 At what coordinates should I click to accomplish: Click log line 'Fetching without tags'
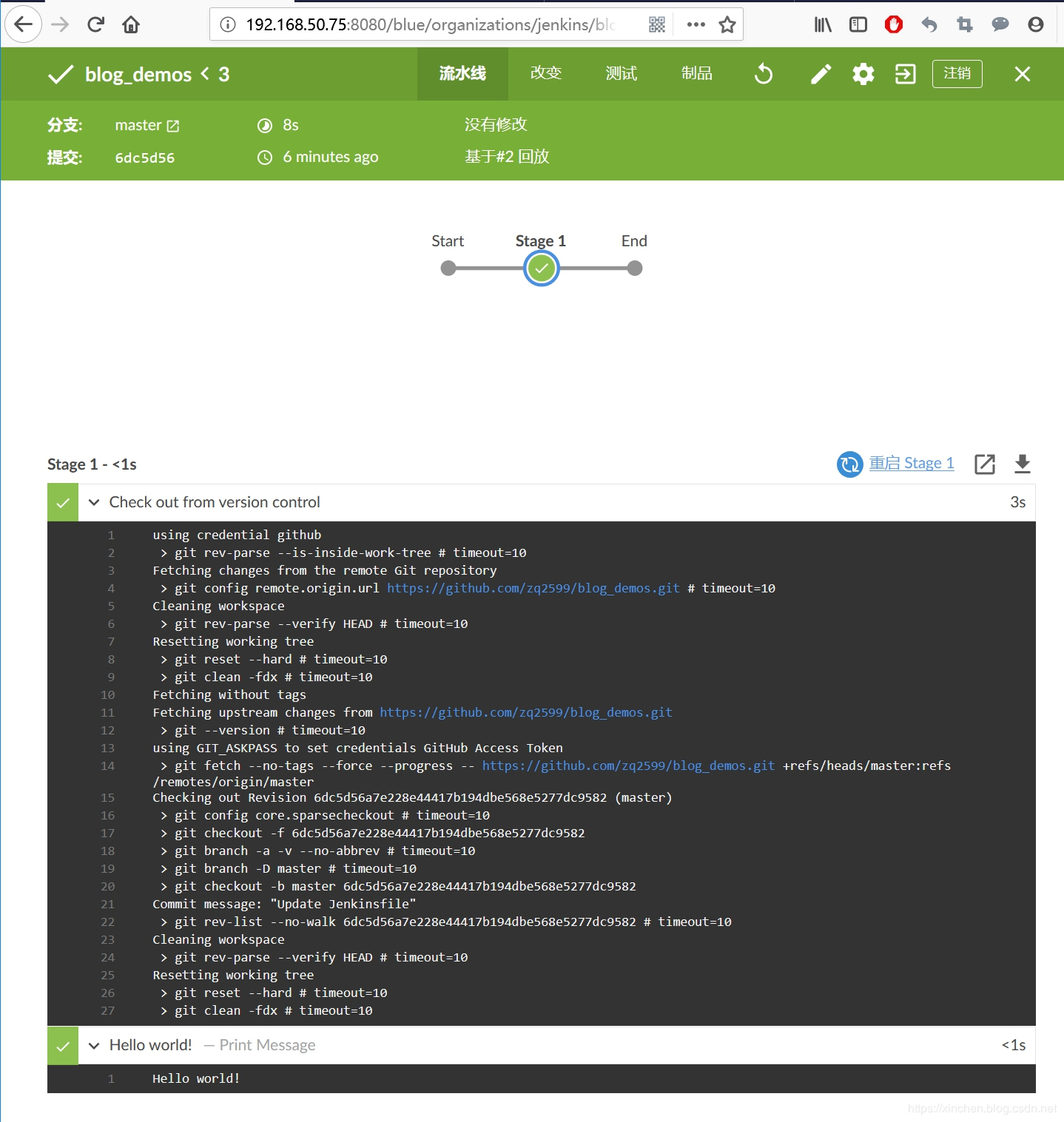pos(229,695)
